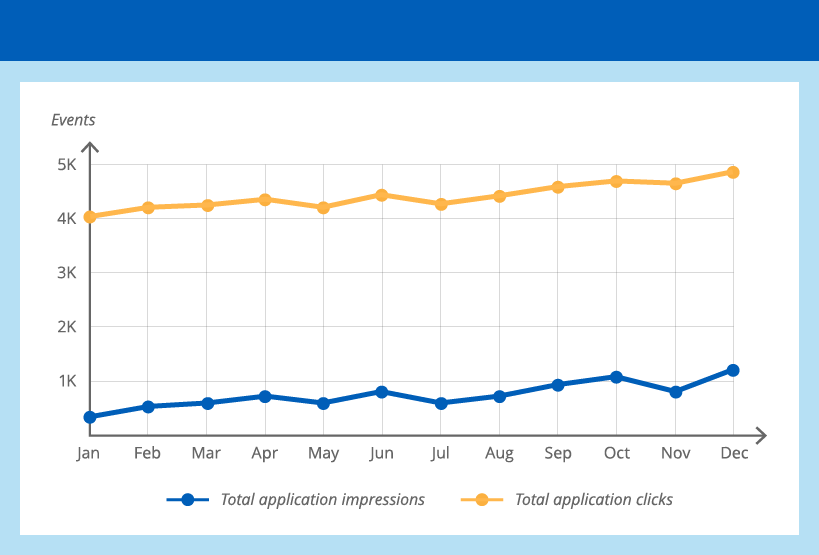Click the blue legend marker for impressions
Screen dimensions: 819x555
187,499
